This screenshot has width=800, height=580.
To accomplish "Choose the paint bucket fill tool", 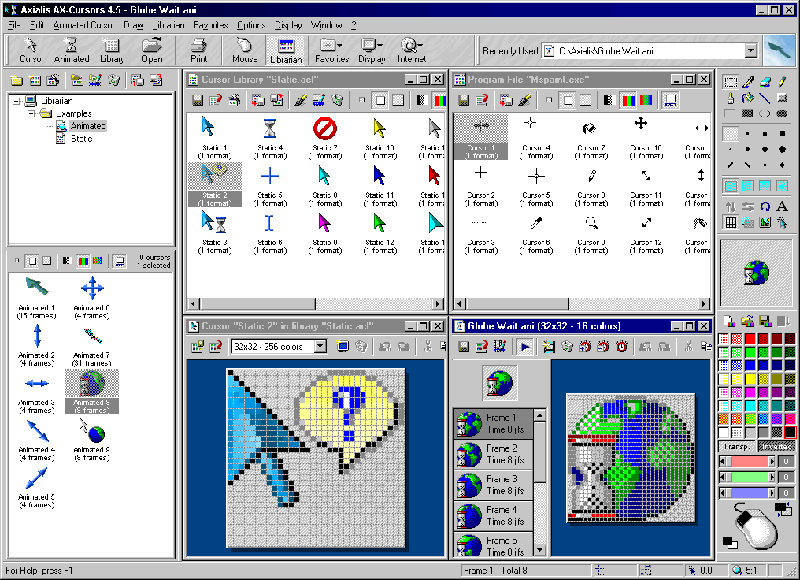I will [748, 98].
